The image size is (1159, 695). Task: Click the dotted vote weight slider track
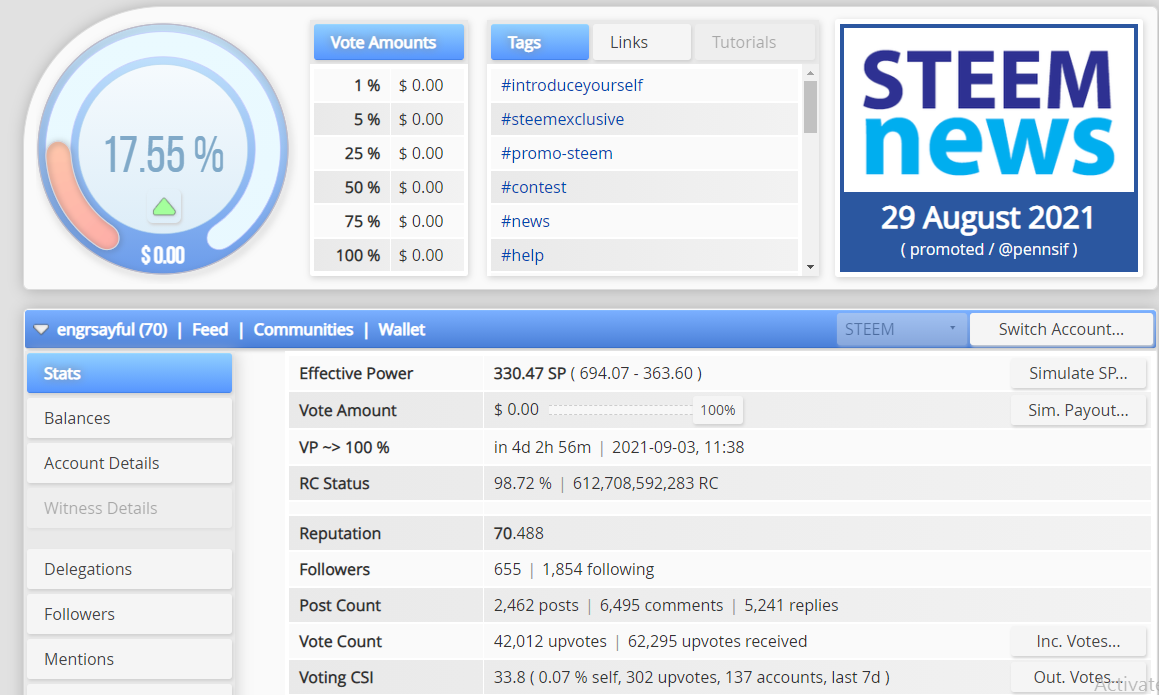(x=621, y=410)
